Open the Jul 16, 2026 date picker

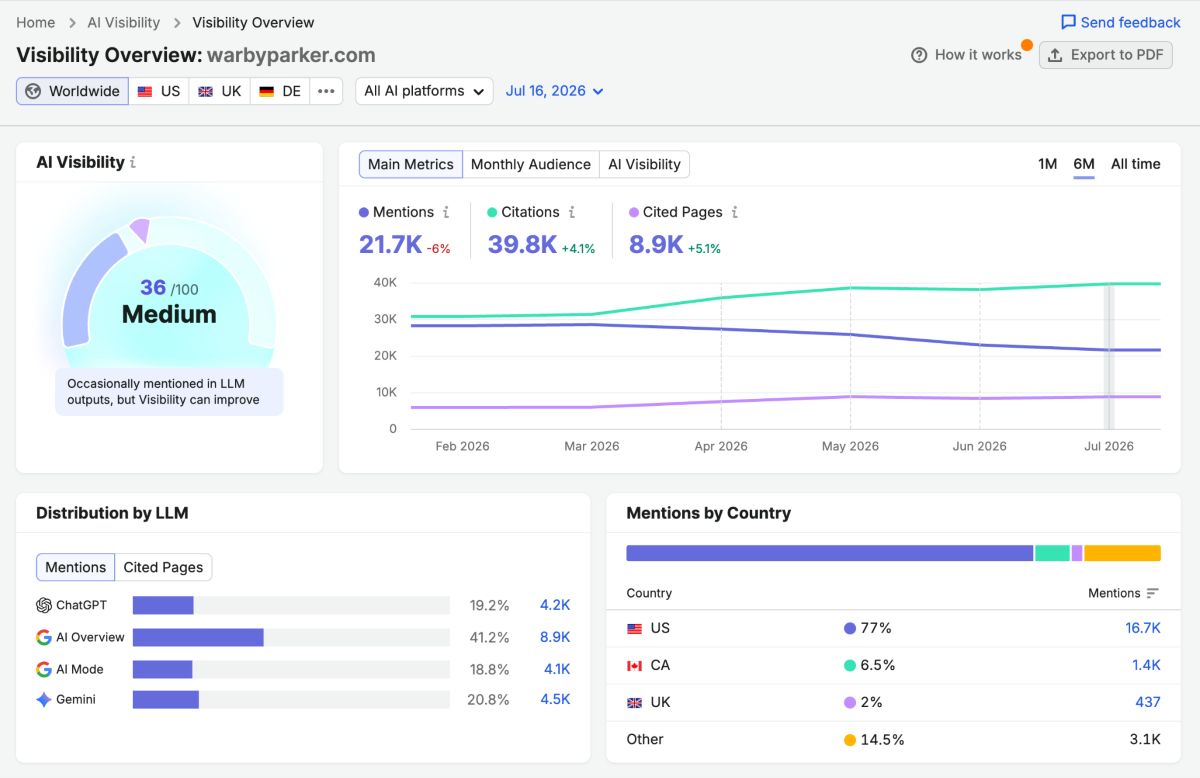tap(555, 91)
